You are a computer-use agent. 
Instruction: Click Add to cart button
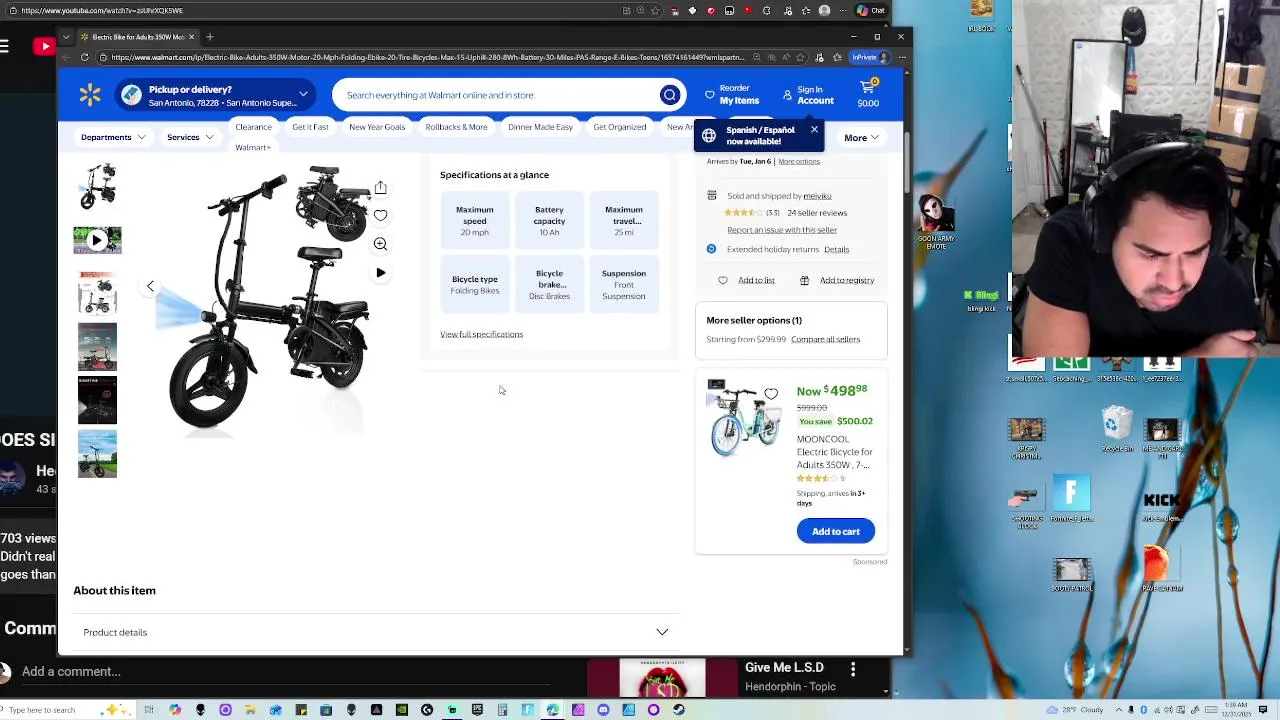point(835,531)
